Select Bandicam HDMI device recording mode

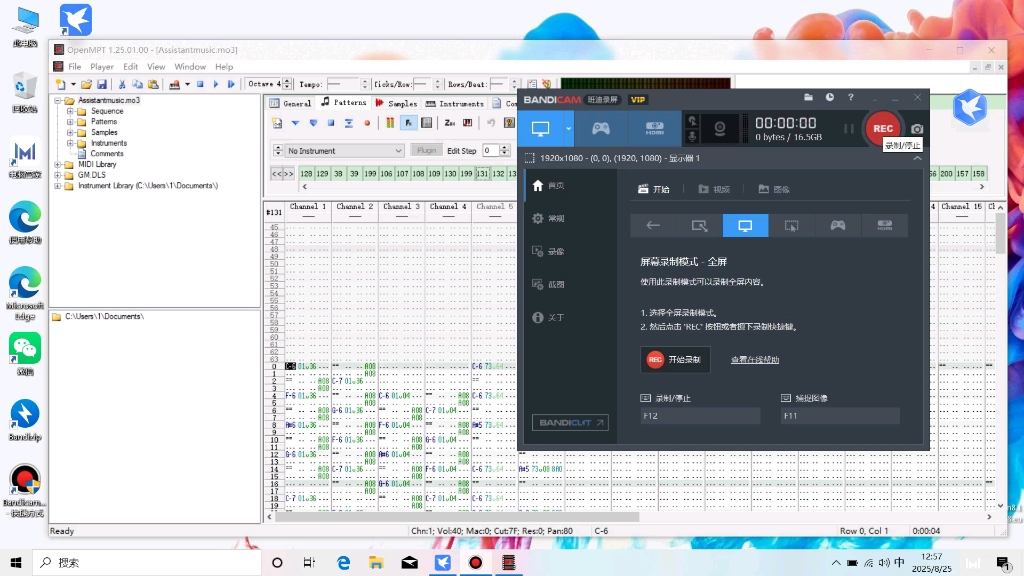pyautogui.click(x=654, y=129)
